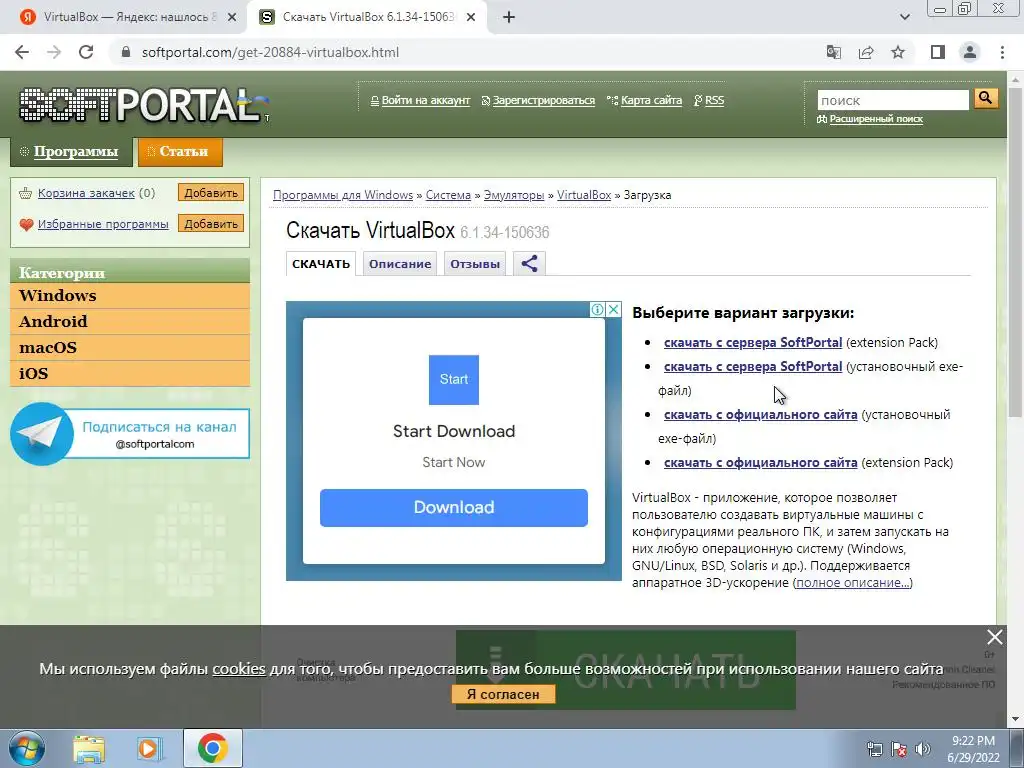The image size is (1024, 768).
Task: Click Я согласен cookie button
Action: pyautogui.click(x=503, y=694)
